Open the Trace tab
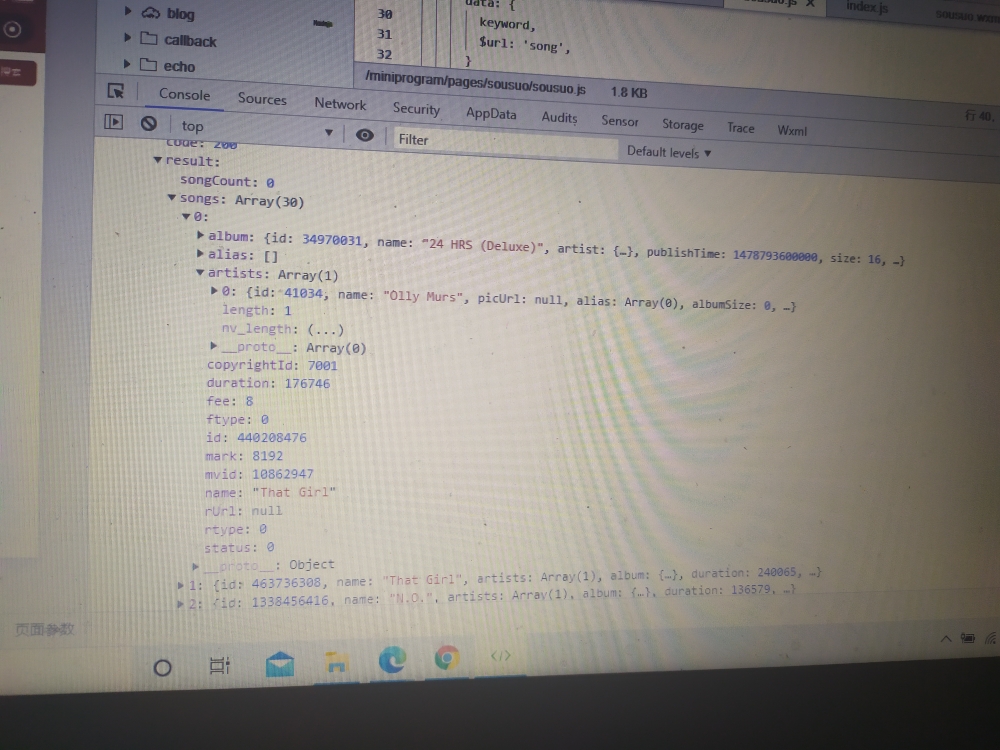This screenshot has height=750, width=1000. (740, 128)
